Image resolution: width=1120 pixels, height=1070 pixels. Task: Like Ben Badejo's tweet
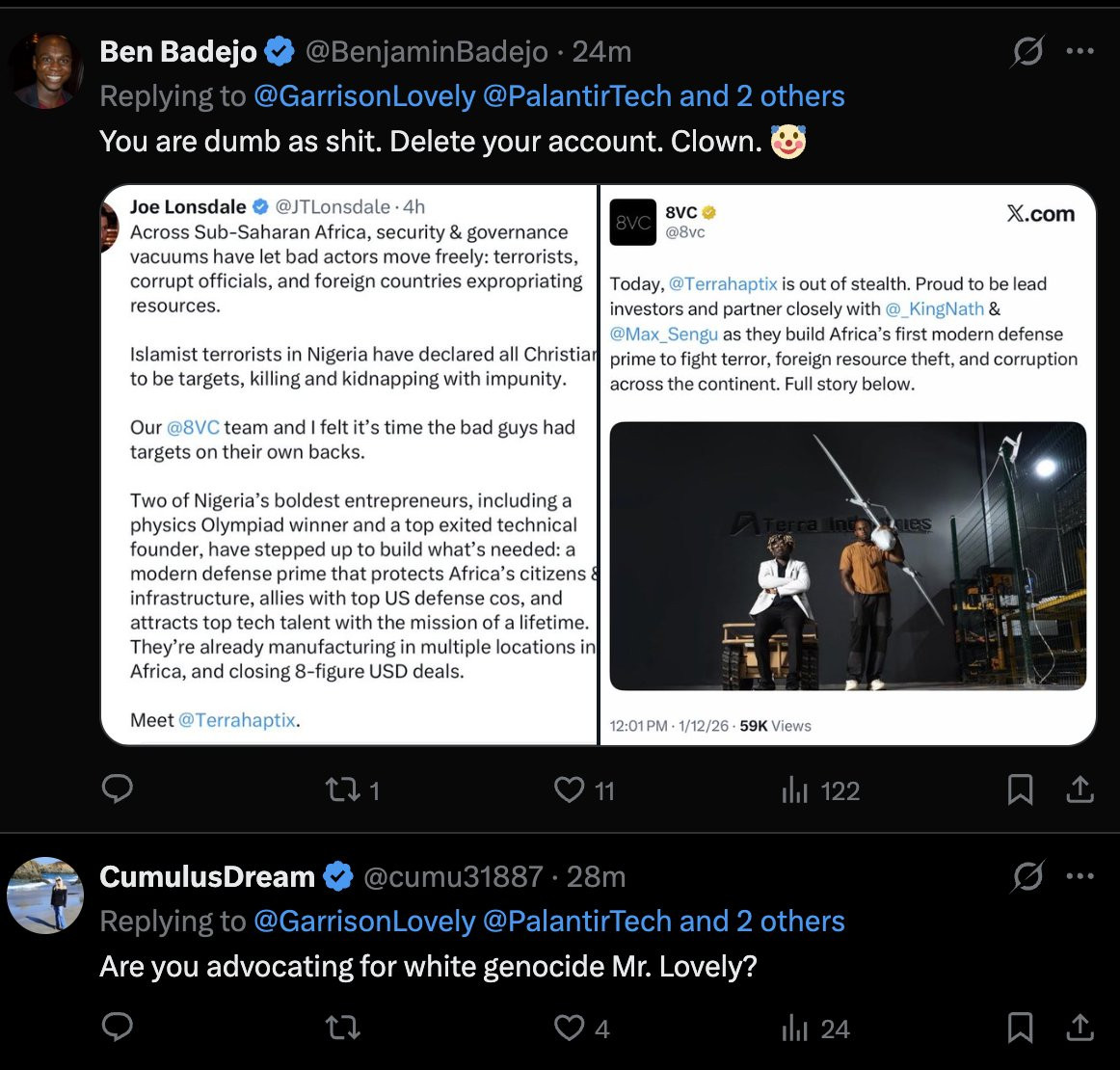click(570, 790)
